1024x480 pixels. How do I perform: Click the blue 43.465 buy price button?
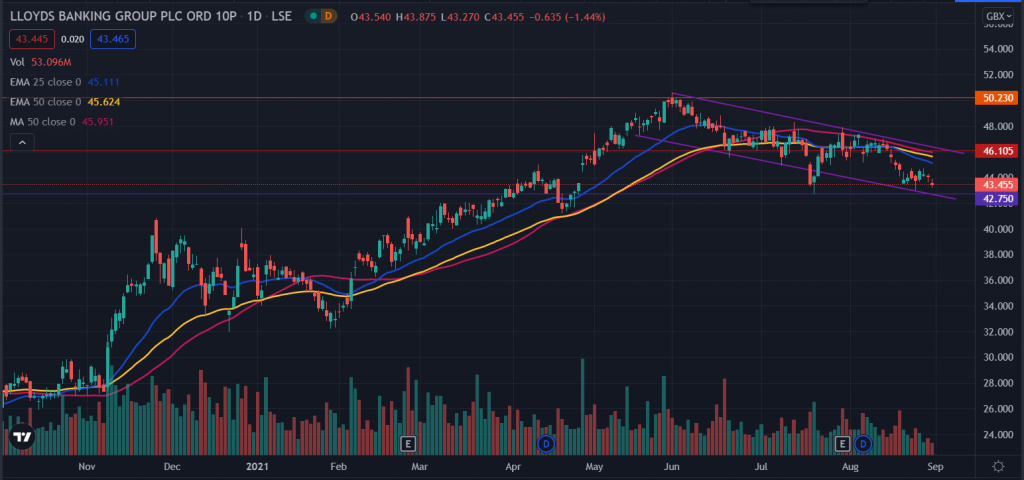[113, 39]
